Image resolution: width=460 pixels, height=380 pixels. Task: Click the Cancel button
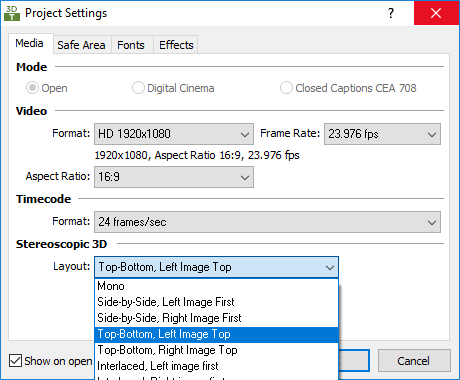[x=414, y=361]
